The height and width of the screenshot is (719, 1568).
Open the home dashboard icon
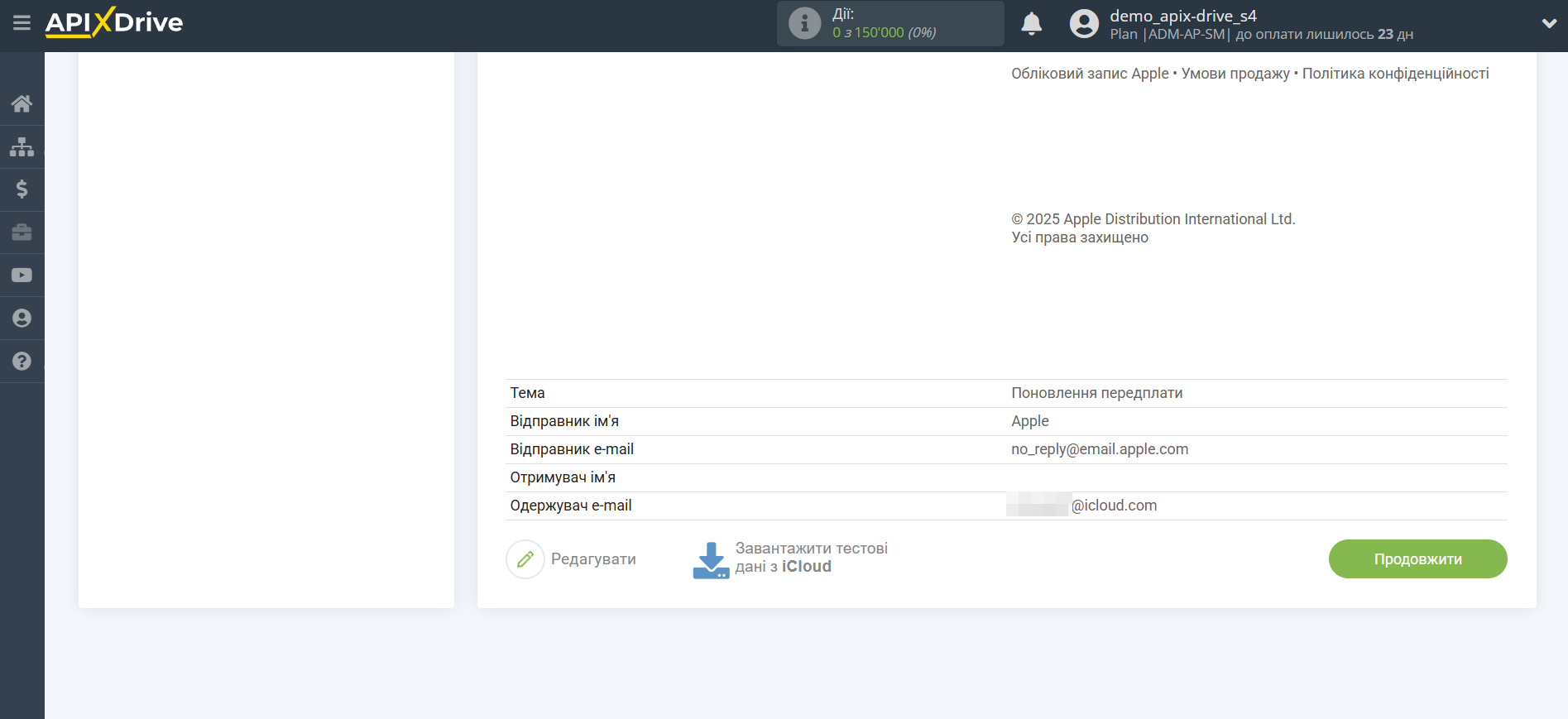click(x=22, y=103)
